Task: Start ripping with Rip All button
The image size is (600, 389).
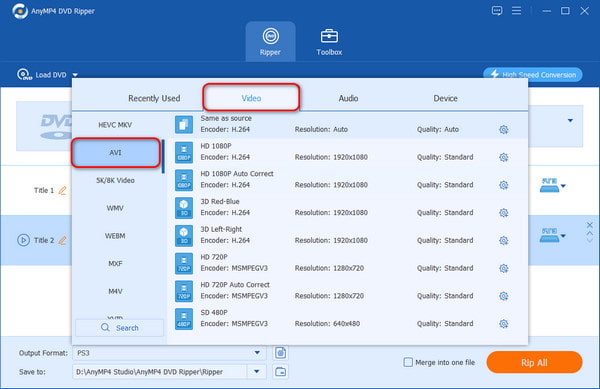Action: tap(534, 362)
